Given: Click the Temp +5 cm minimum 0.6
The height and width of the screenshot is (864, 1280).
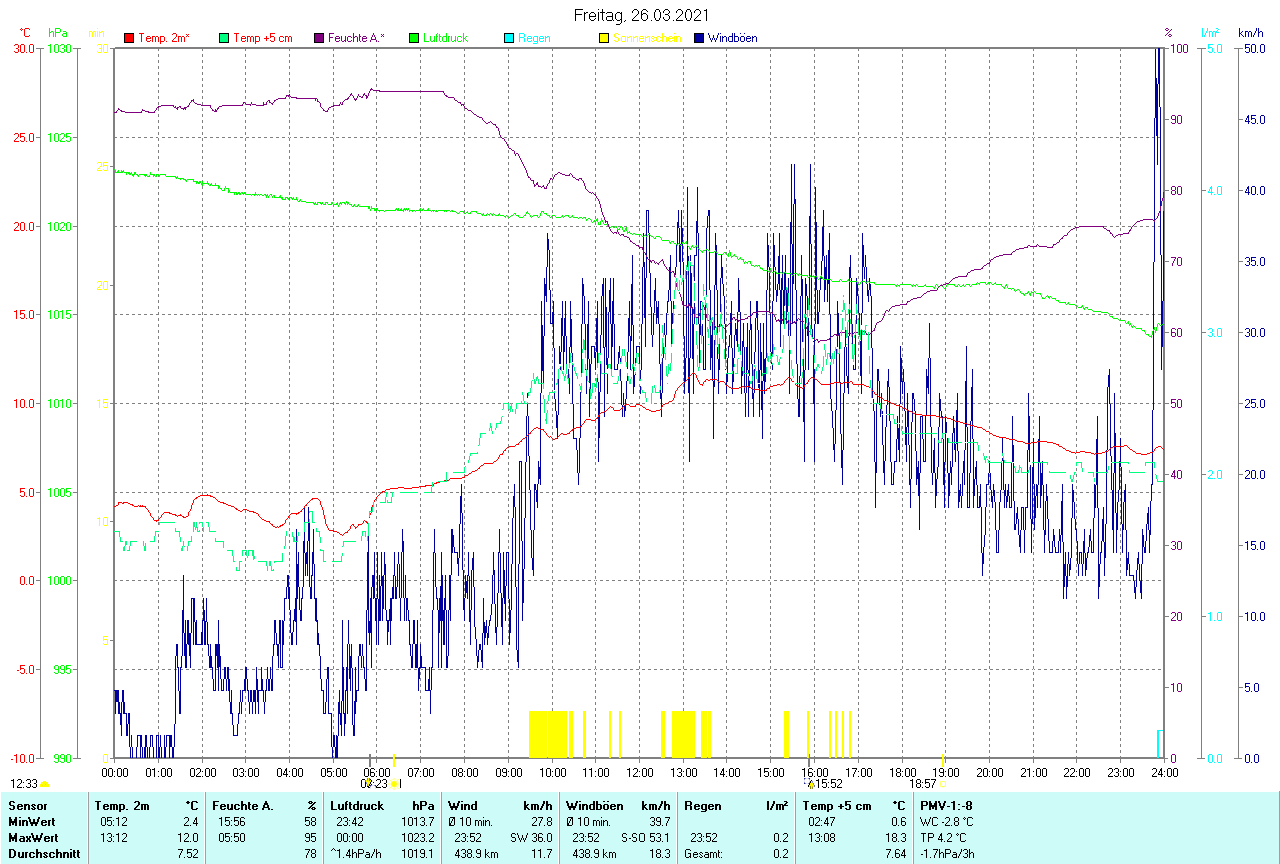Looking at the screenshot, I should [898, 822].
